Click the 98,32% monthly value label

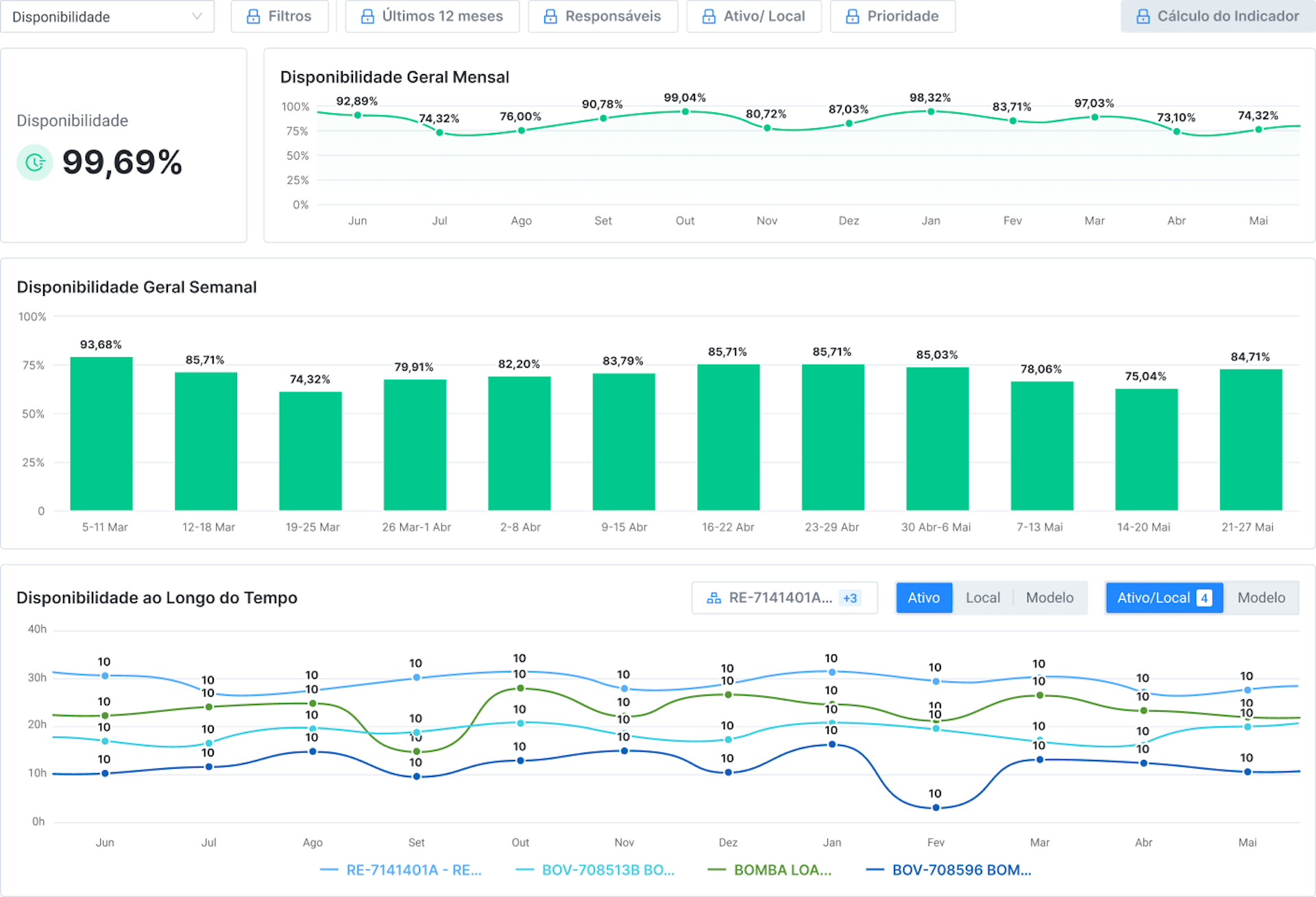point(930,98)
